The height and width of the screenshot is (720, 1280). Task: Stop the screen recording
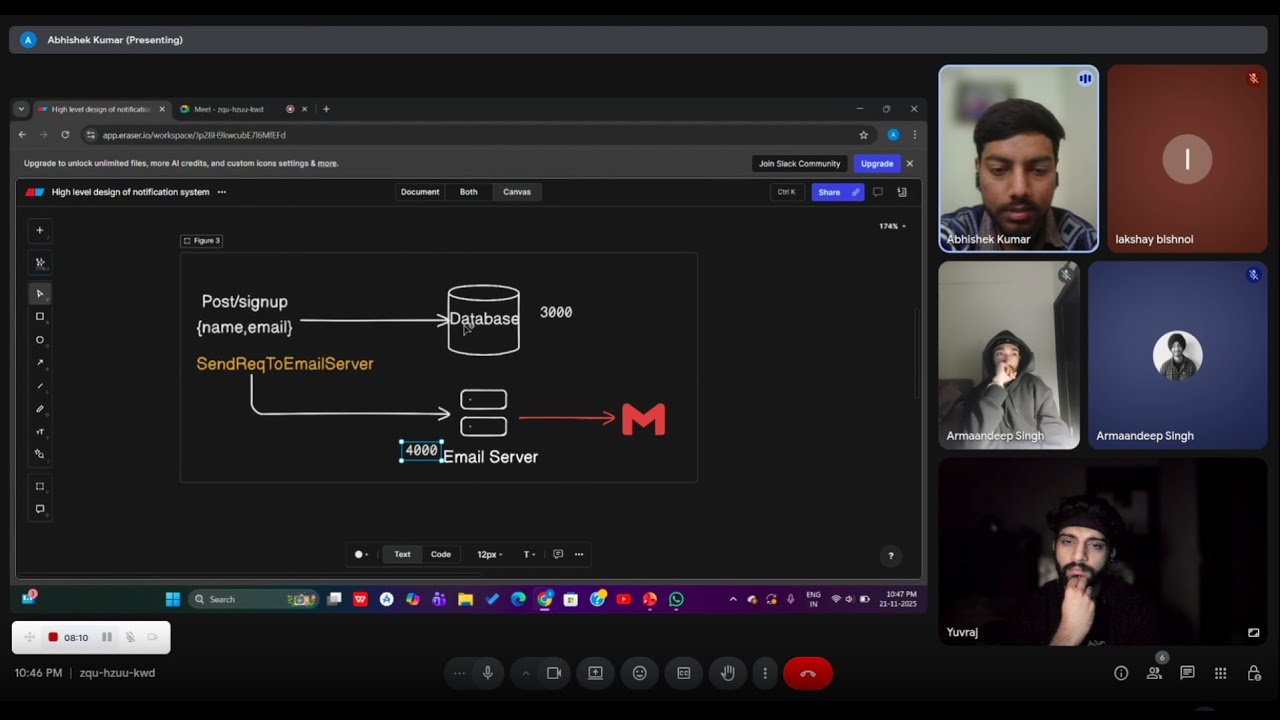tap(53, 637)
